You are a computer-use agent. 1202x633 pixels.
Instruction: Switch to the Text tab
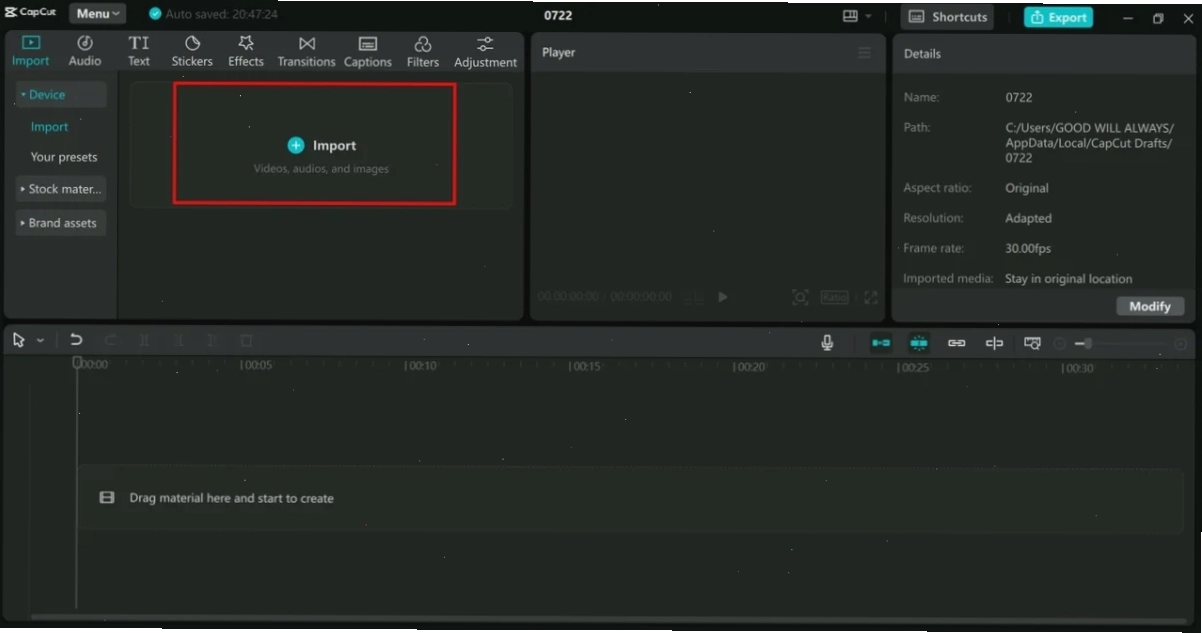coord(139,51)
